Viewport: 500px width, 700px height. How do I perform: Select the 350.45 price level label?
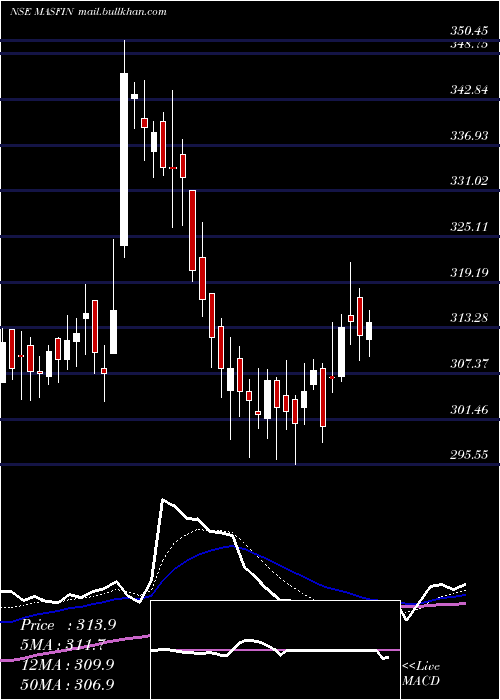point(469,31)
